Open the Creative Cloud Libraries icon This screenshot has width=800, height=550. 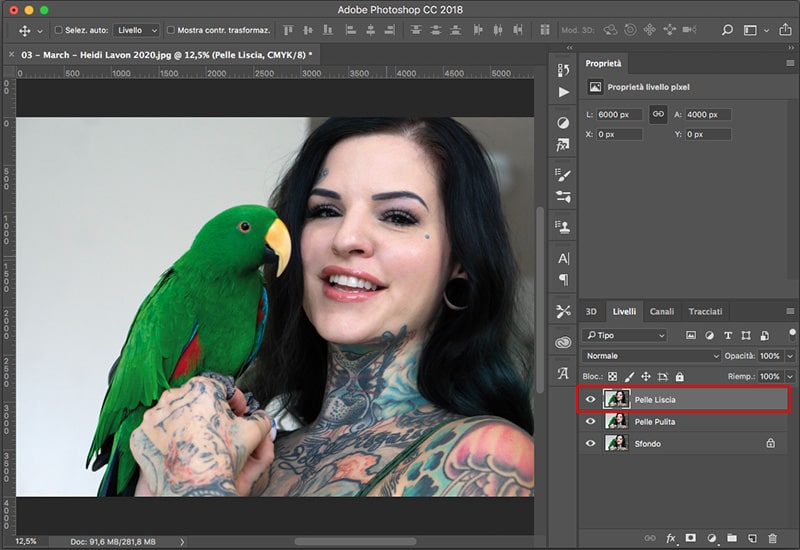pos(563,343)
